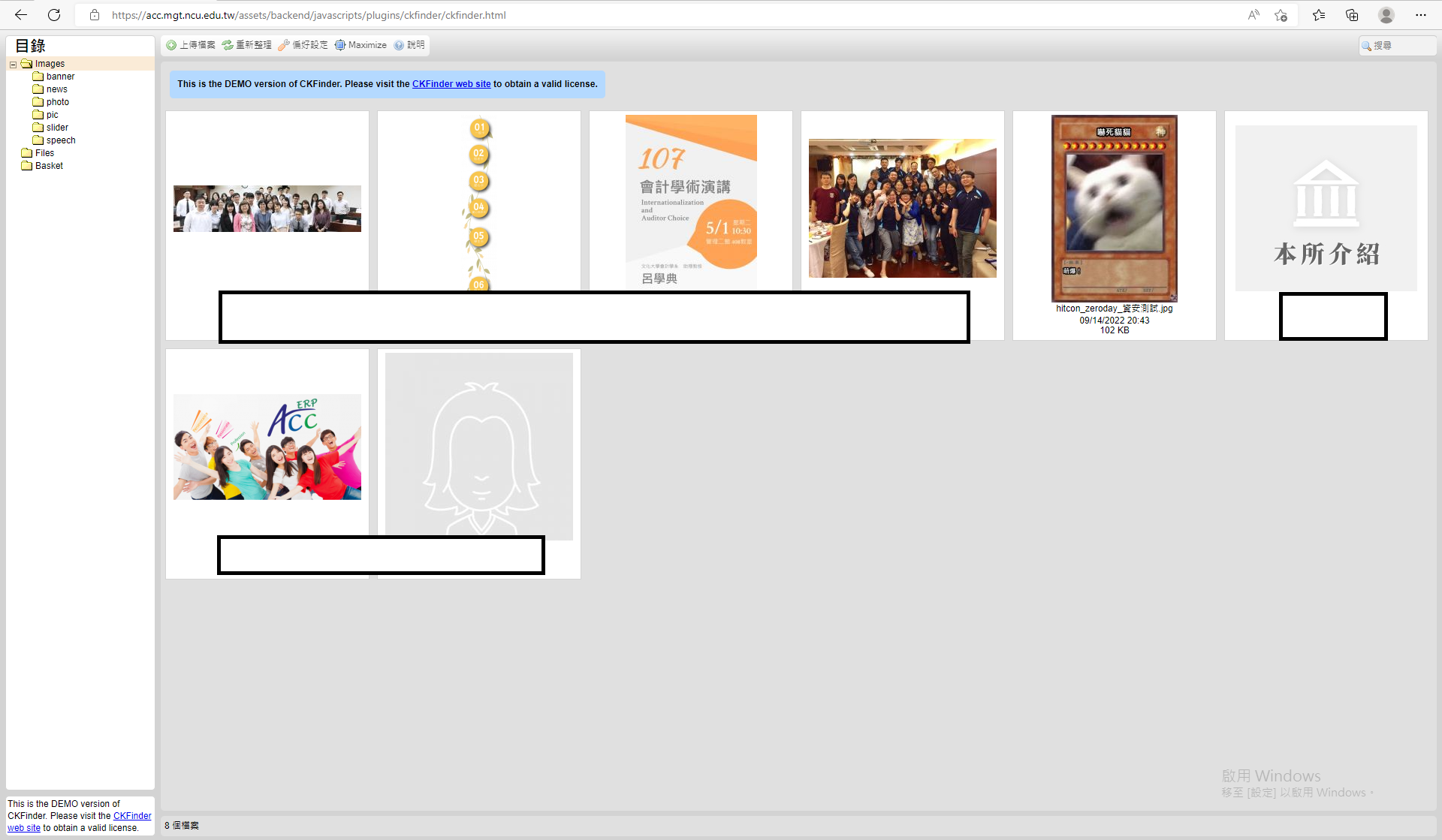
Task: Click the upload file (上傳檔案) toolbar button
Action: 191,45
